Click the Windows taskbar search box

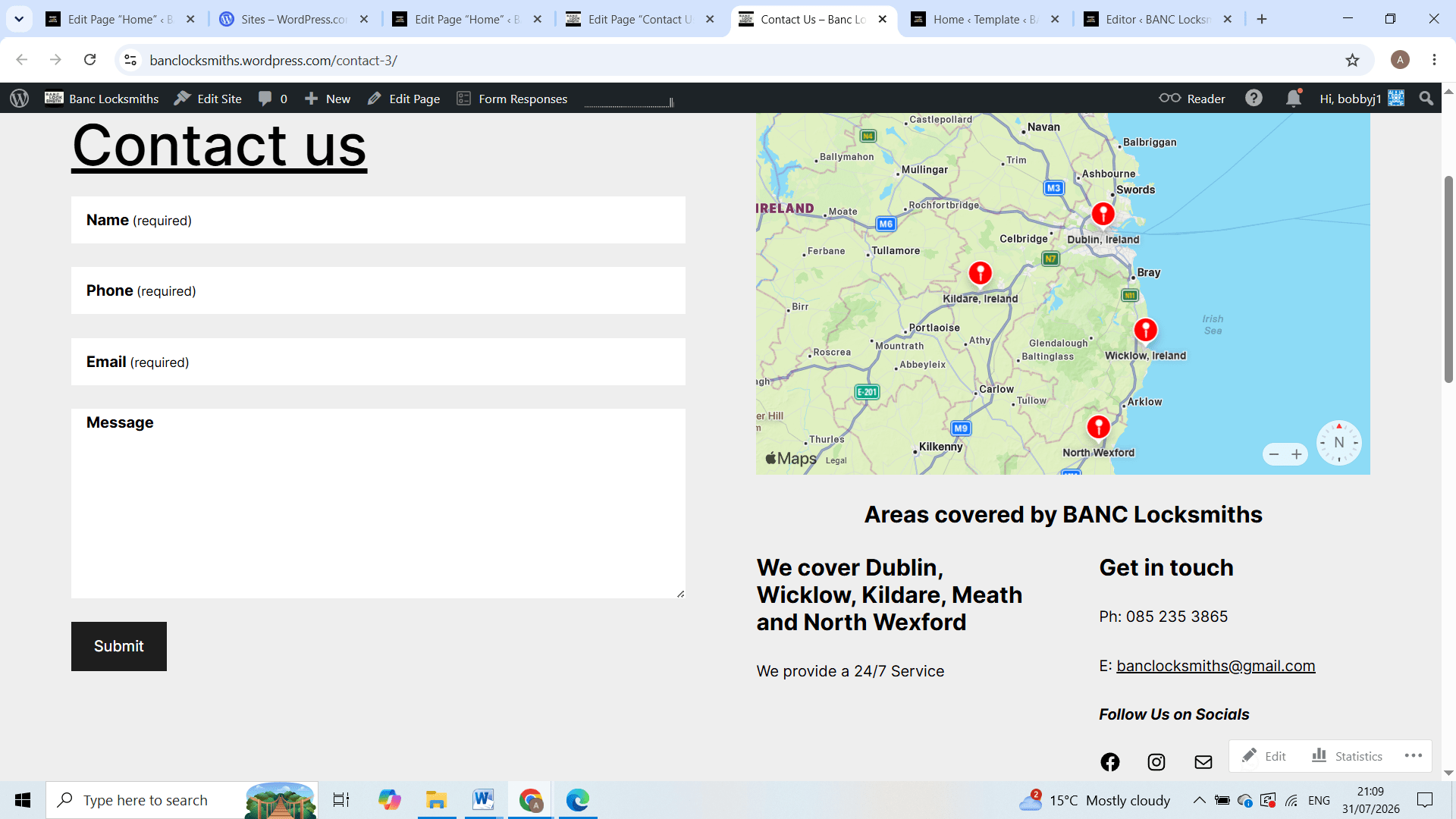(182, 800)
